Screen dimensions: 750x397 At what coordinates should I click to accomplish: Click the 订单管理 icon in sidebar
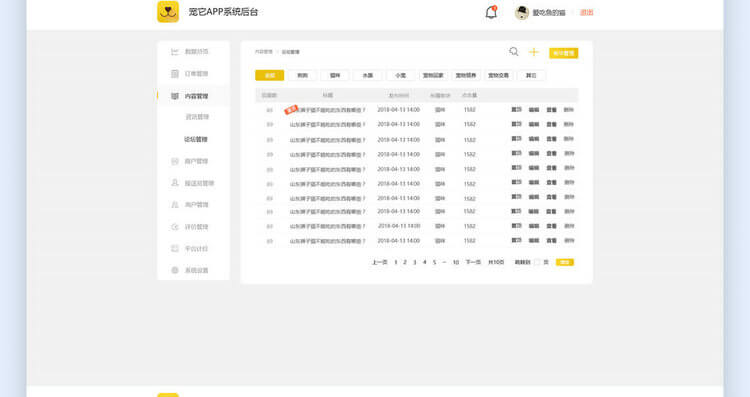[175, 74]
